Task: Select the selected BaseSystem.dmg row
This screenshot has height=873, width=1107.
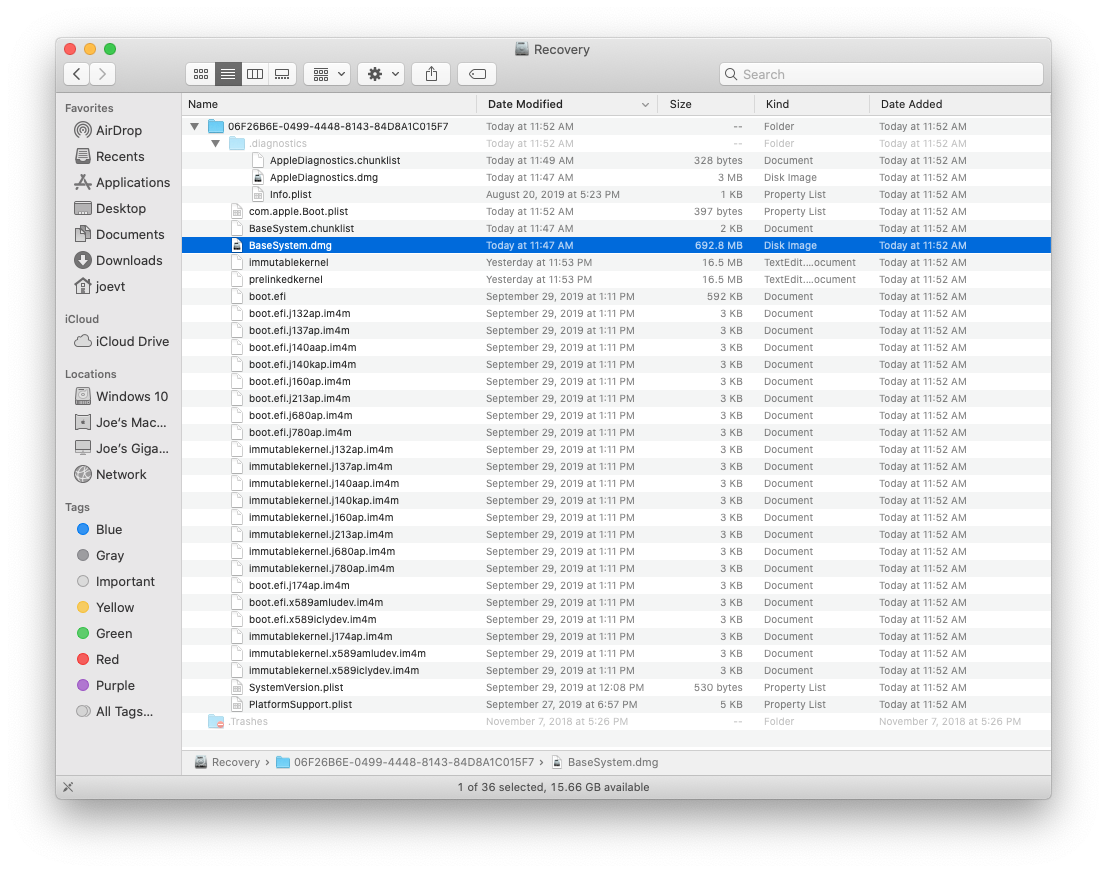Action: click(x=616, y=246)
